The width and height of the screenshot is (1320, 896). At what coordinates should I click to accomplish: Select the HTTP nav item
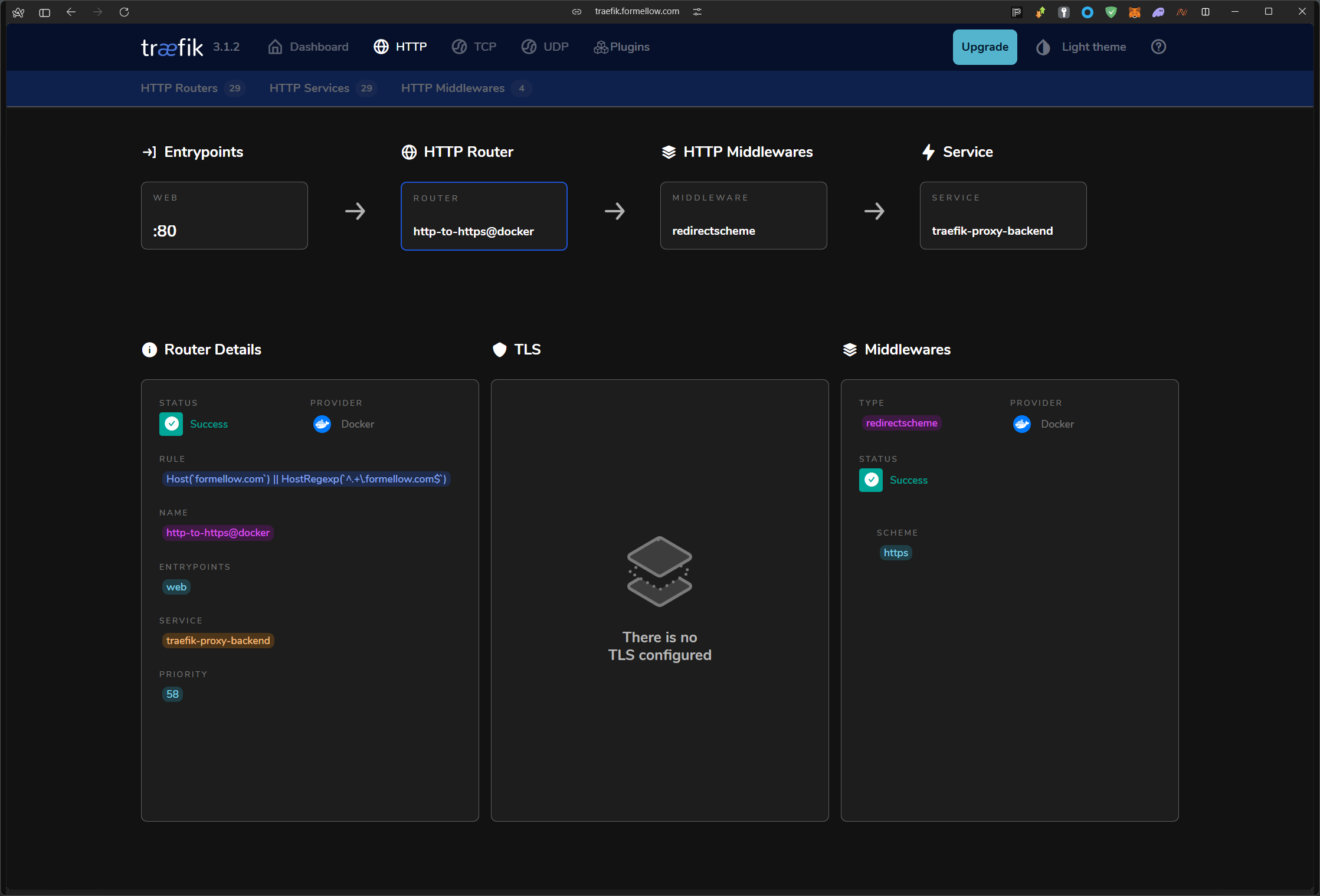pos(400,47)
